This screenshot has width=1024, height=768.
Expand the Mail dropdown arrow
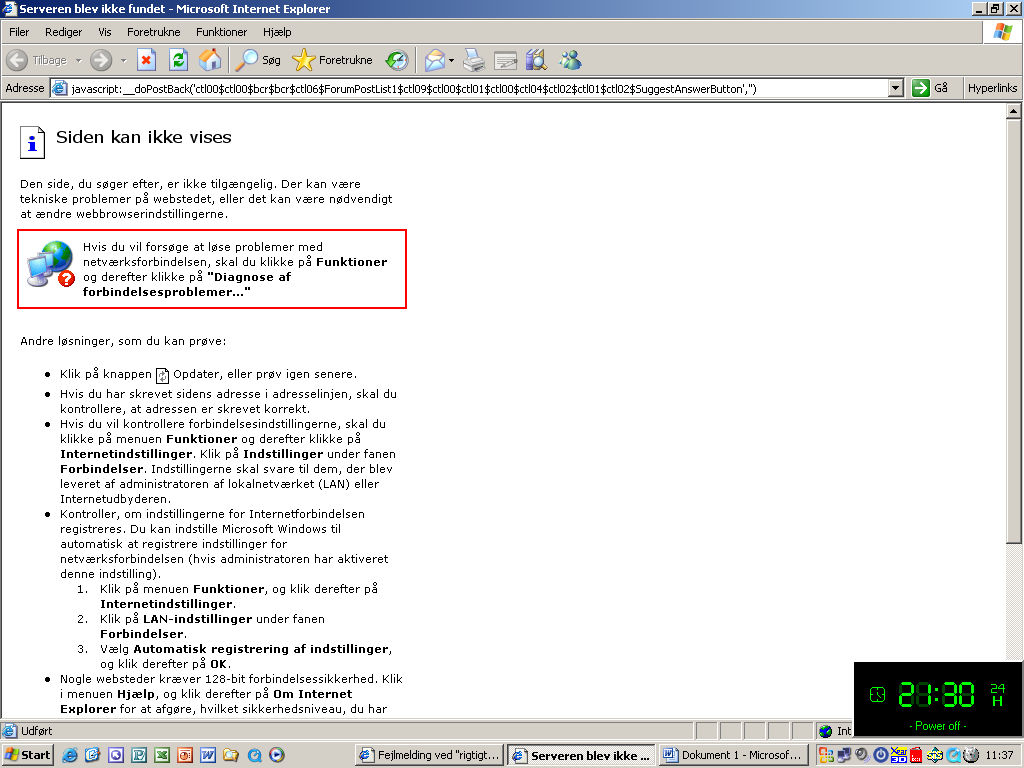[451, 60]
